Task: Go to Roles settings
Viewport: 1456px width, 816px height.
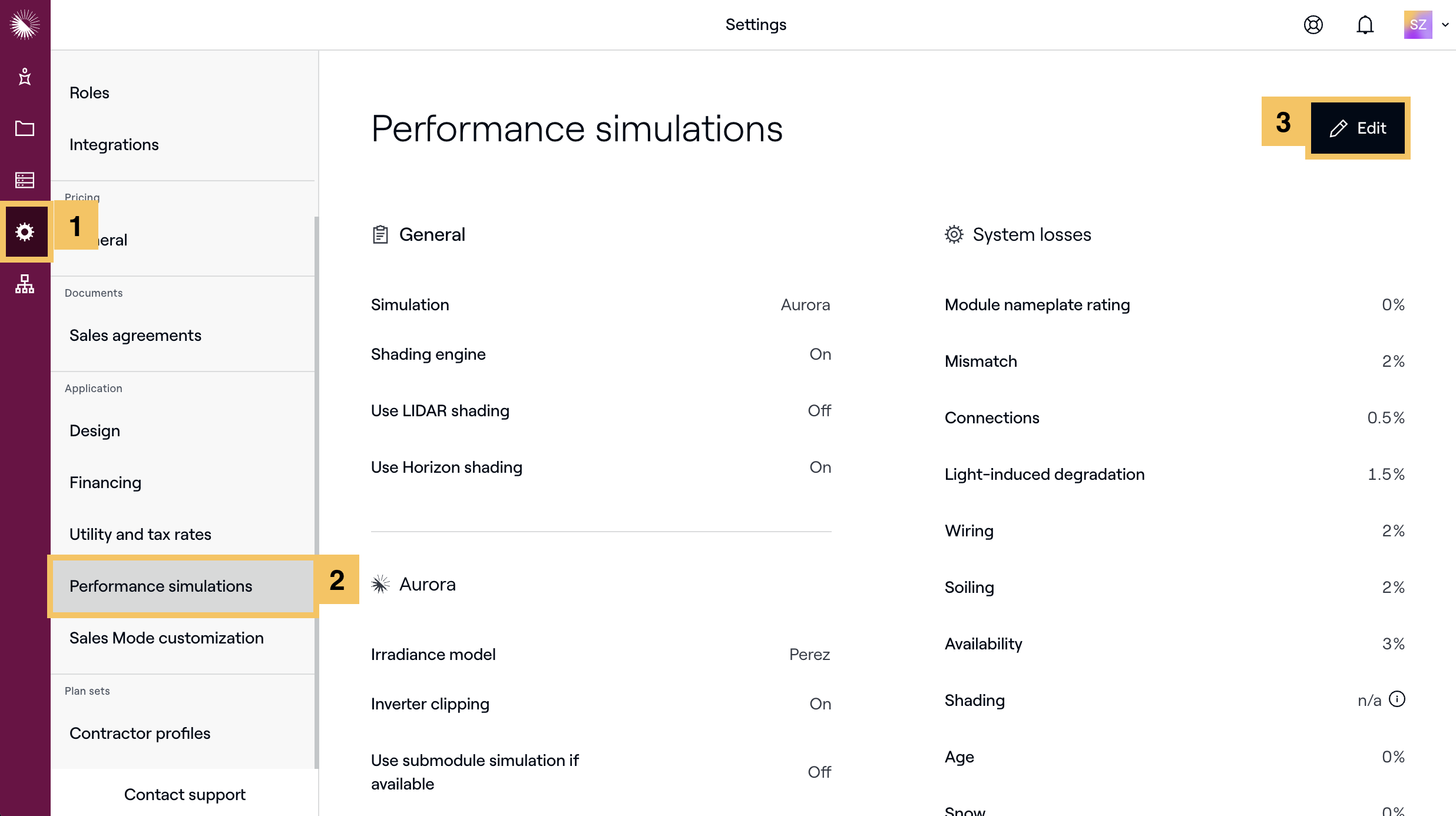Action: [90, 92]
